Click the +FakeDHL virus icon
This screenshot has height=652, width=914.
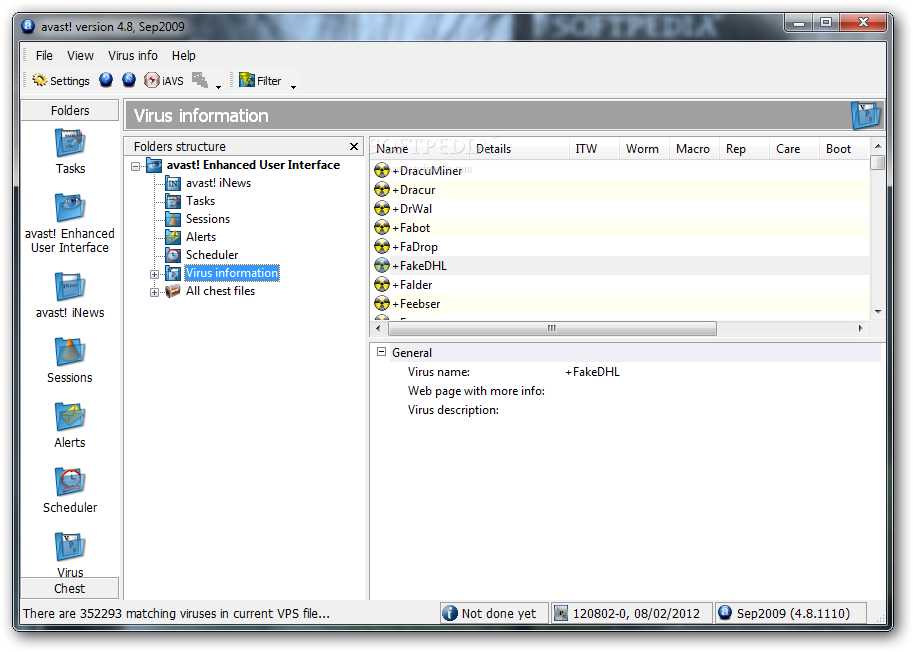[382, 266]
